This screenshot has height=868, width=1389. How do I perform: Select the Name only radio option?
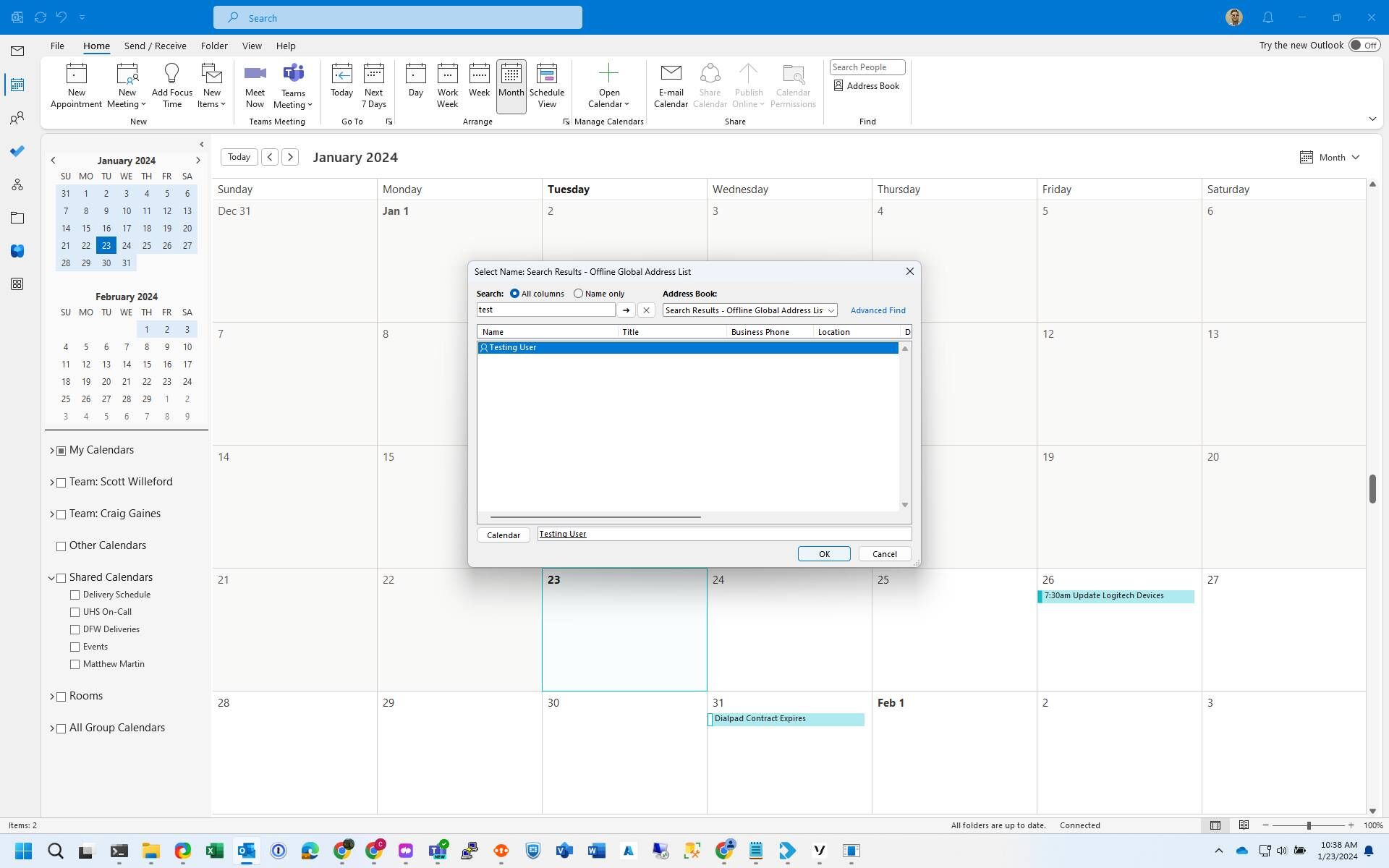[x=578, y=294]
